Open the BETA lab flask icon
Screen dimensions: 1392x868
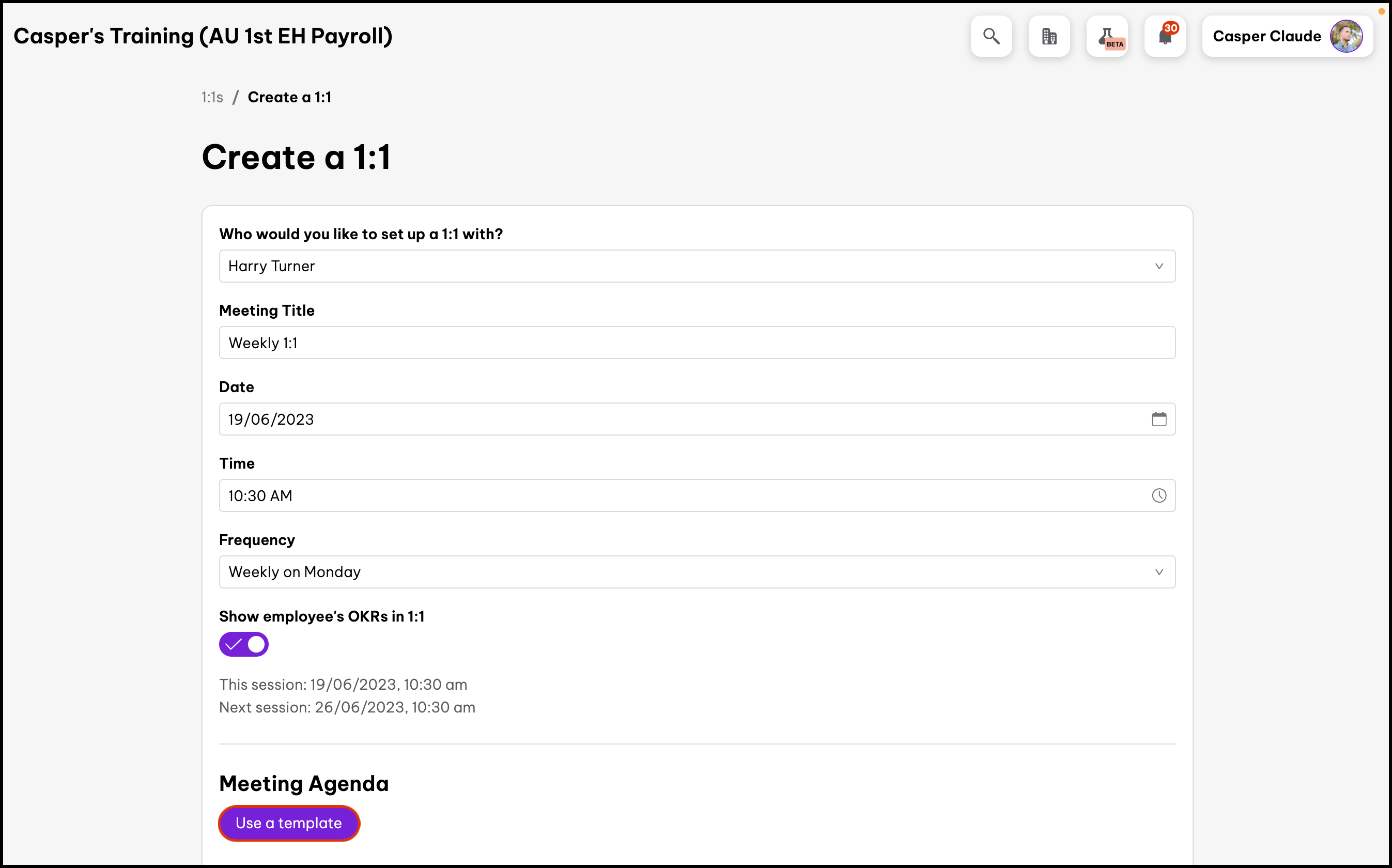[x=1107, y=36]
